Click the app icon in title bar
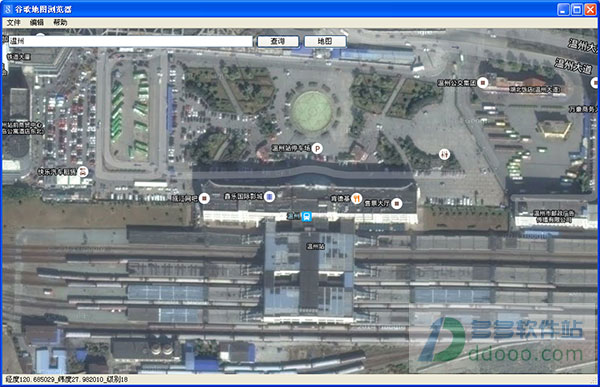 [x=8, y=9]
